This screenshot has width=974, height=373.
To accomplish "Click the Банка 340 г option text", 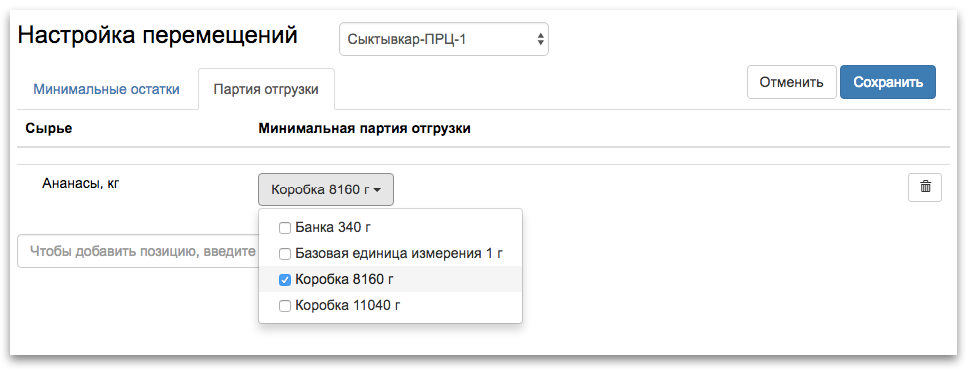I will pos(333,228).
